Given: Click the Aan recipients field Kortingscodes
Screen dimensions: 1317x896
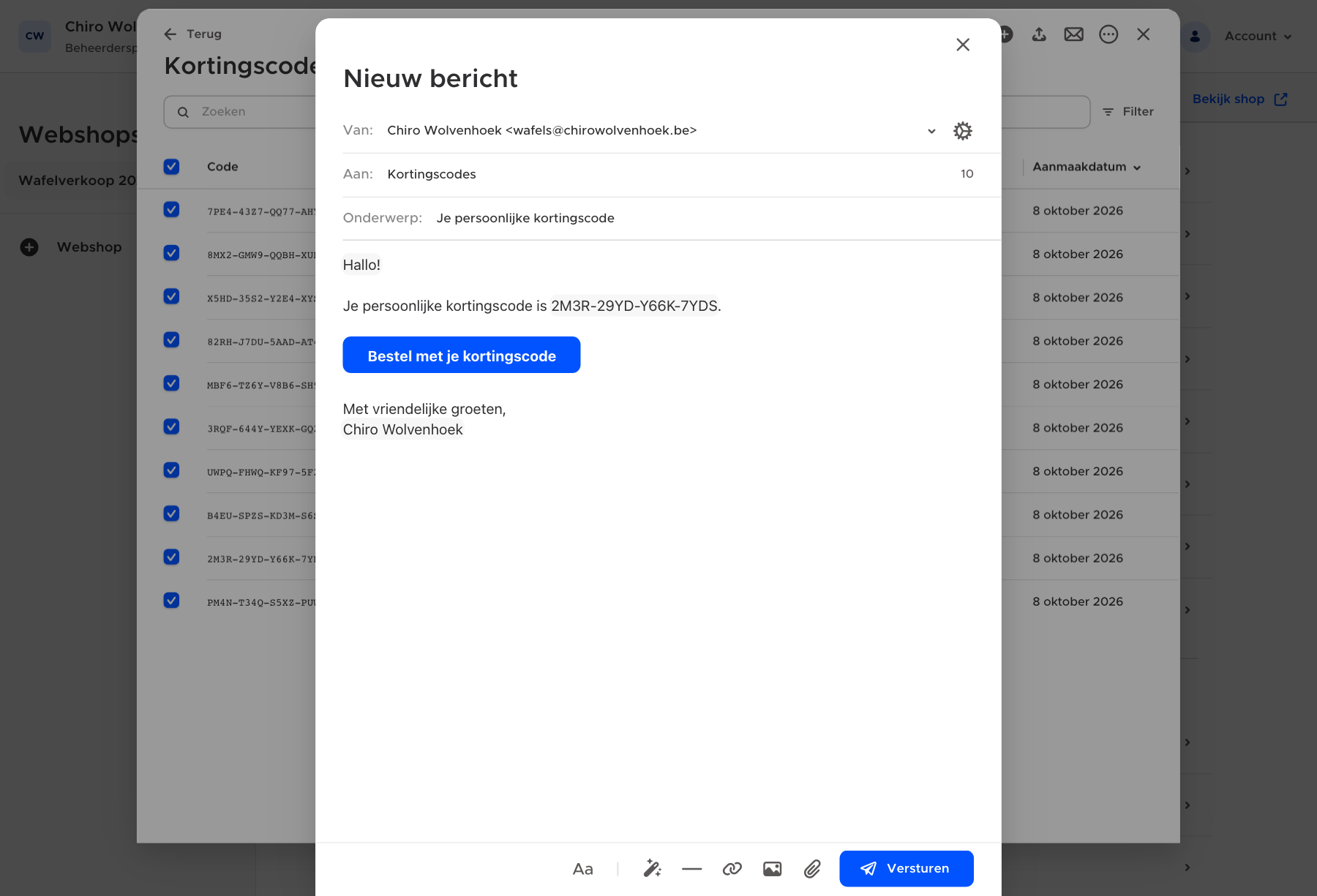Looking at the screenshot, I should [x=671, y=174].
